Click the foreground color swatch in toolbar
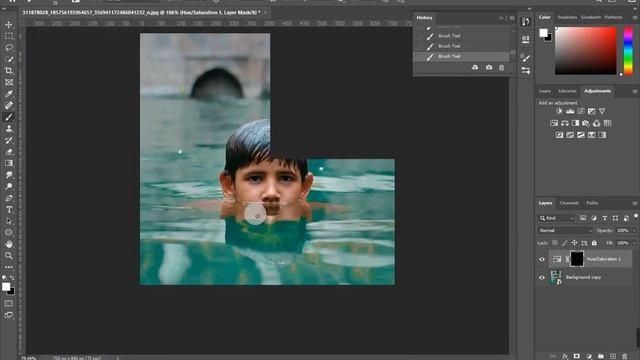640x360 pixels. [6, 287]
